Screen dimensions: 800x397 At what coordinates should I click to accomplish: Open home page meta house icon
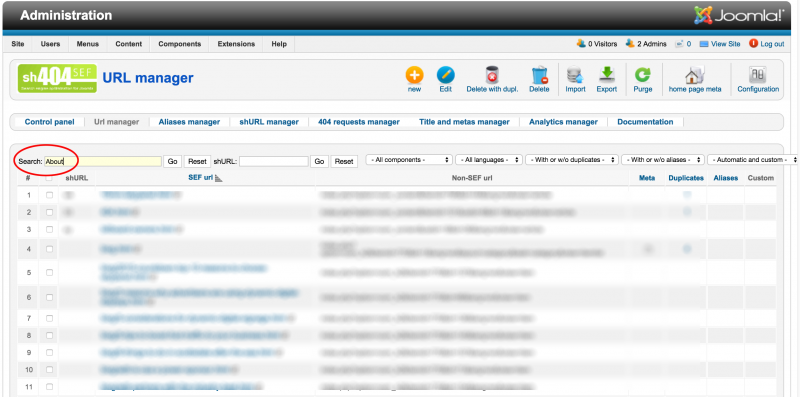[x=694, y=76]
